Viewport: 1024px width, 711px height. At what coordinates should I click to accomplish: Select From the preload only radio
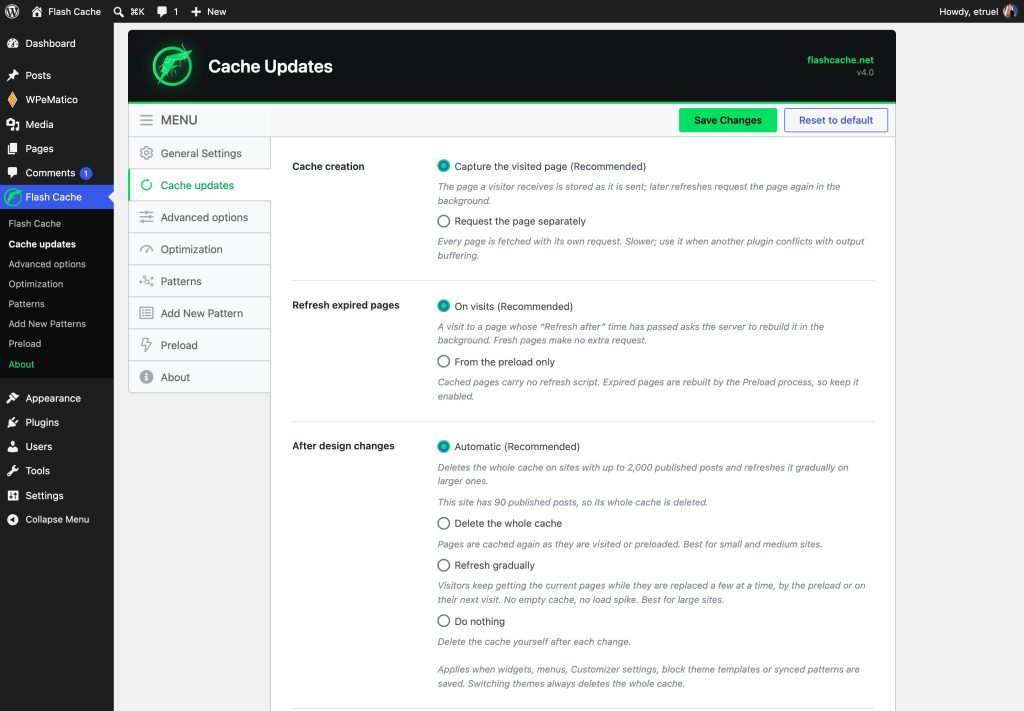point(443,361)
